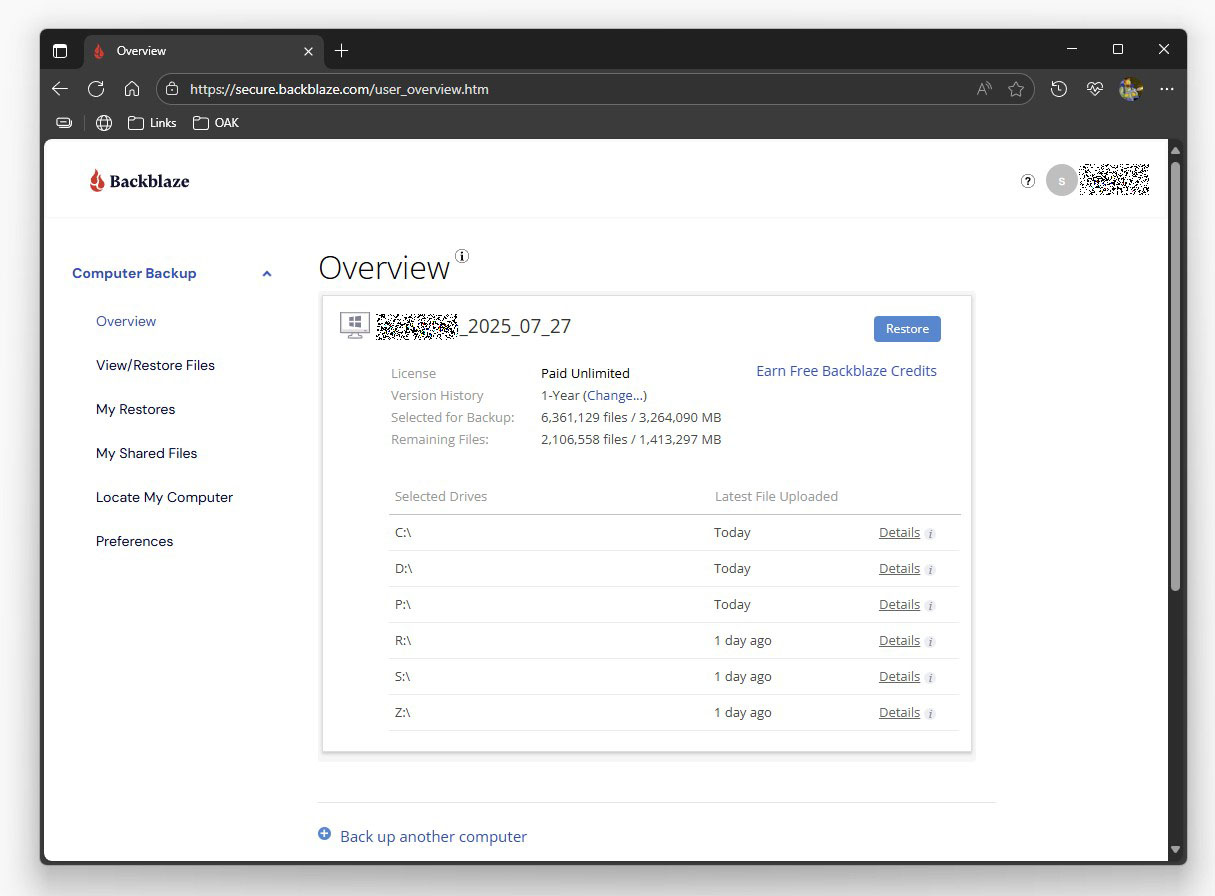
Task: Add page to favorites star icon
Action: [1016, 89]
